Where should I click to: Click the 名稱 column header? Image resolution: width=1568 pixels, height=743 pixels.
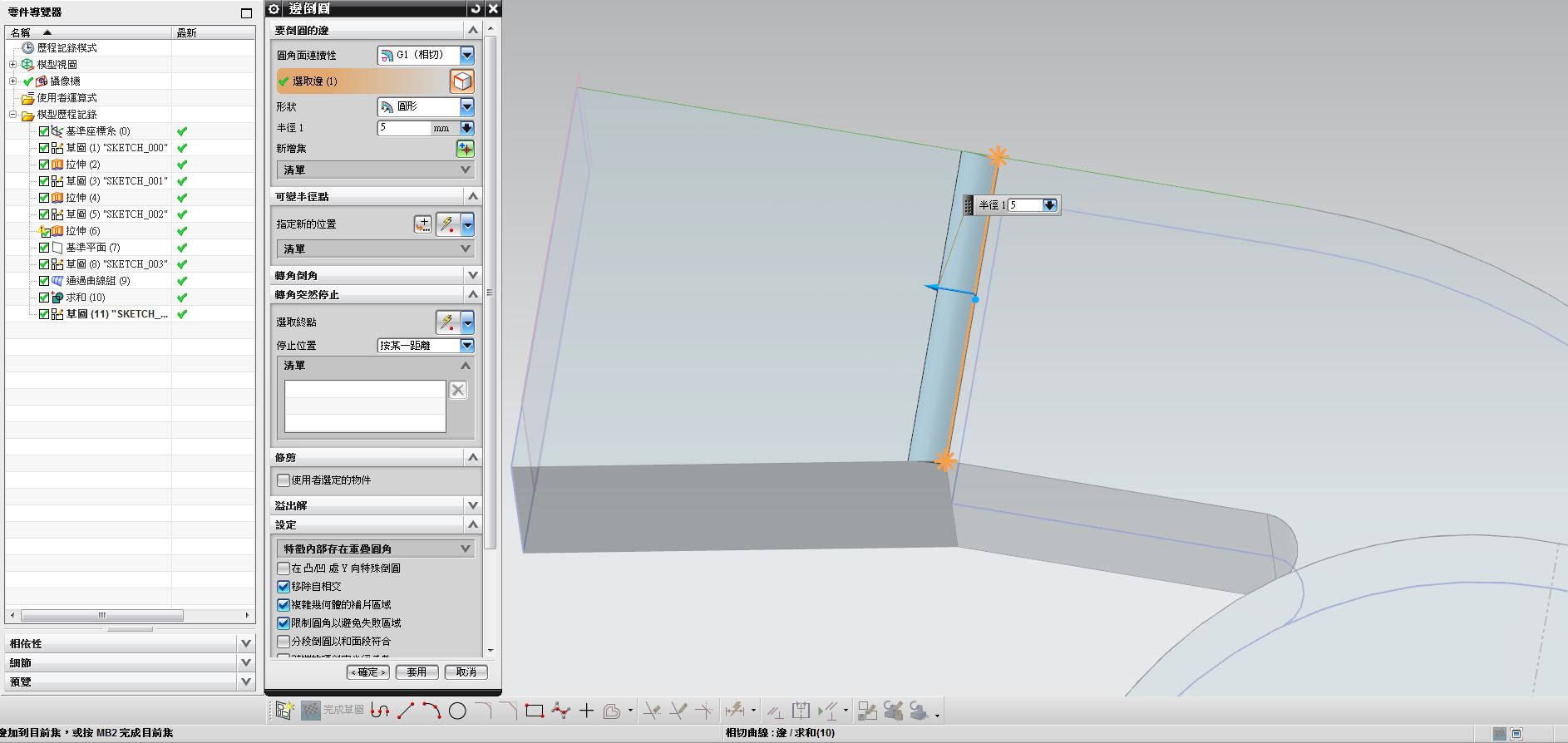(x=88, y=32)
